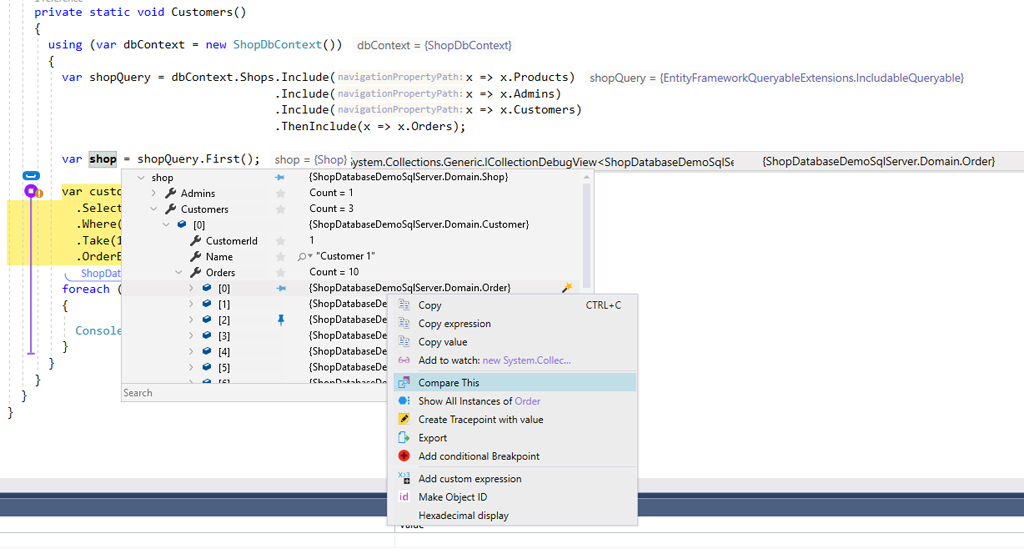Expand Orders item [3]
1024x554 pixels.
click(191, 335)
